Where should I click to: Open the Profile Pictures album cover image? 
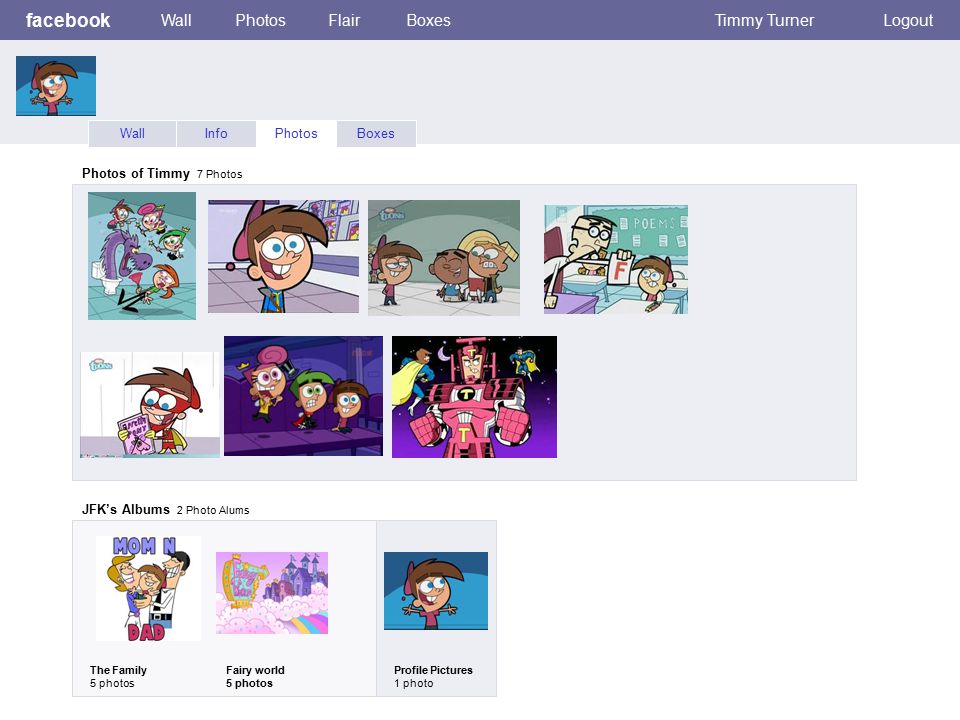(x=436, y=591)
